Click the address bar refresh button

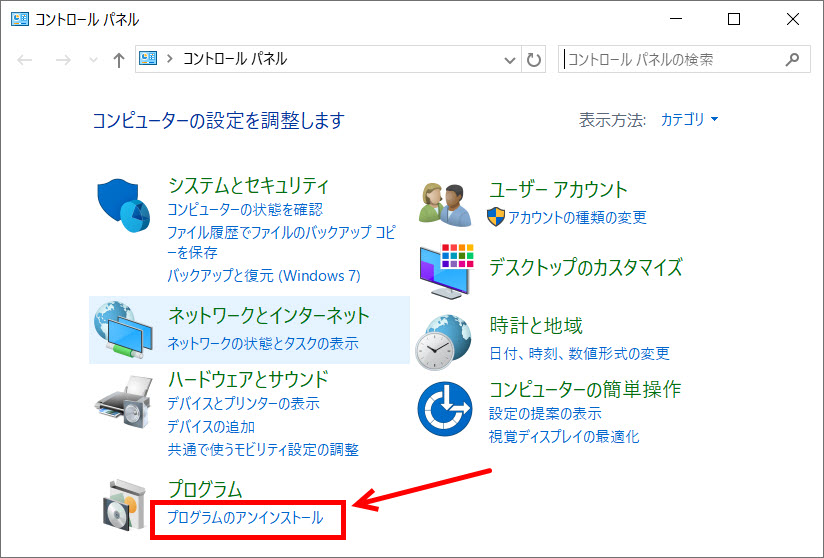(534, 59)
